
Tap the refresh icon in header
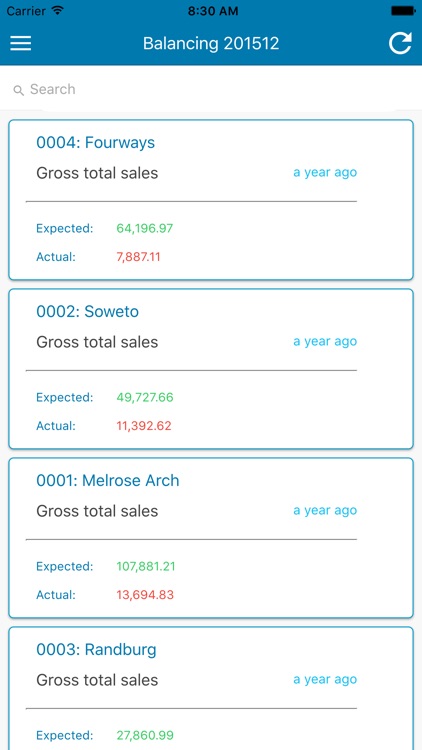click(x=400, y=43)
